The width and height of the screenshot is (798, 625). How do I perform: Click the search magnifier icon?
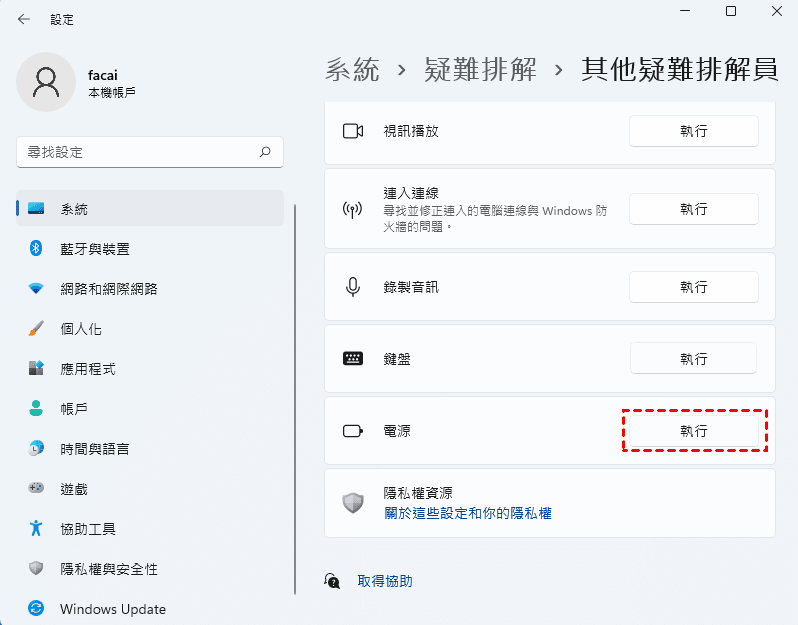click(x=265, y=152)
